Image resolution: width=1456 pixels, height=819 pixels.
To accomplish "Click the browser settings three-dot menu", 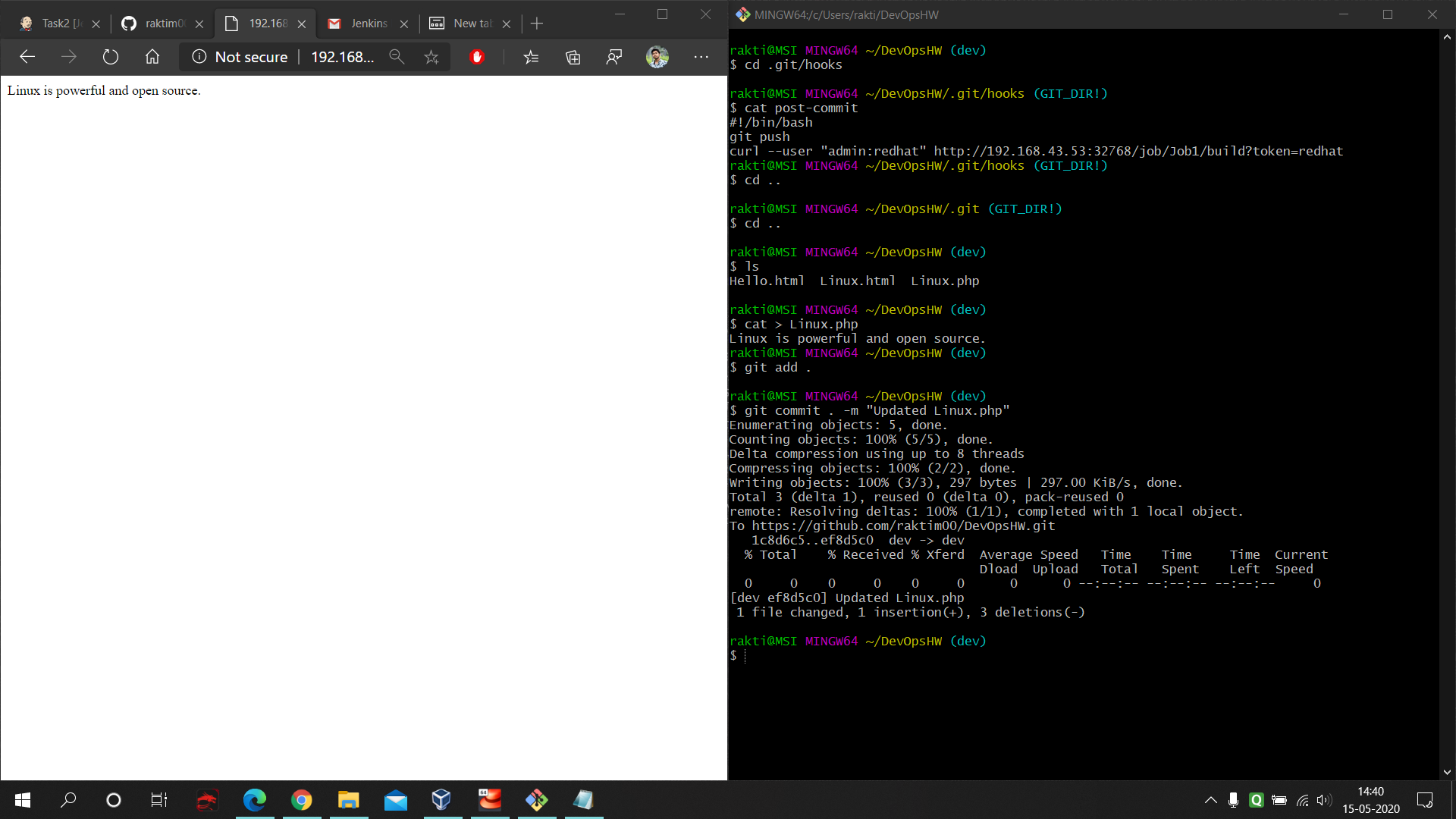I will pyautogui.click(x=700, y=57).
